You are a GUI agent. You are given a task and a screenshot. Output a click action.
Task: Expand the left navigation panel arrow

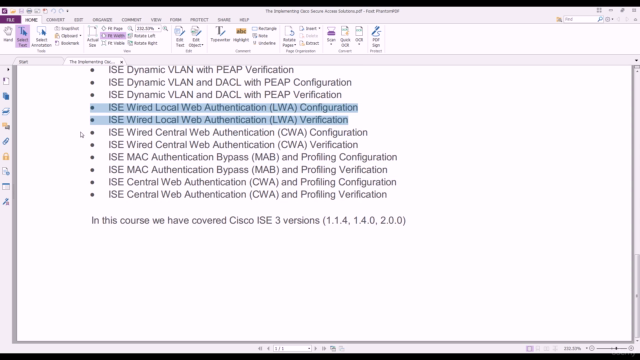click(8, 69)
